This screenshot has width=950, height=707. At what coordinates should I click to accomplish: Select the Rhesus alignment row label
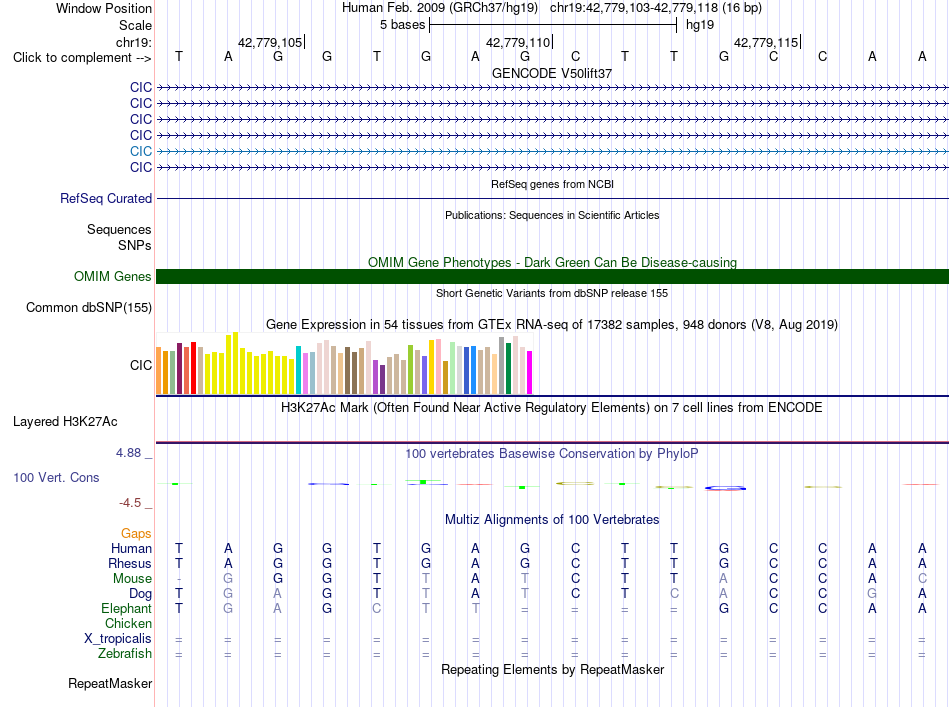(130, 563)
